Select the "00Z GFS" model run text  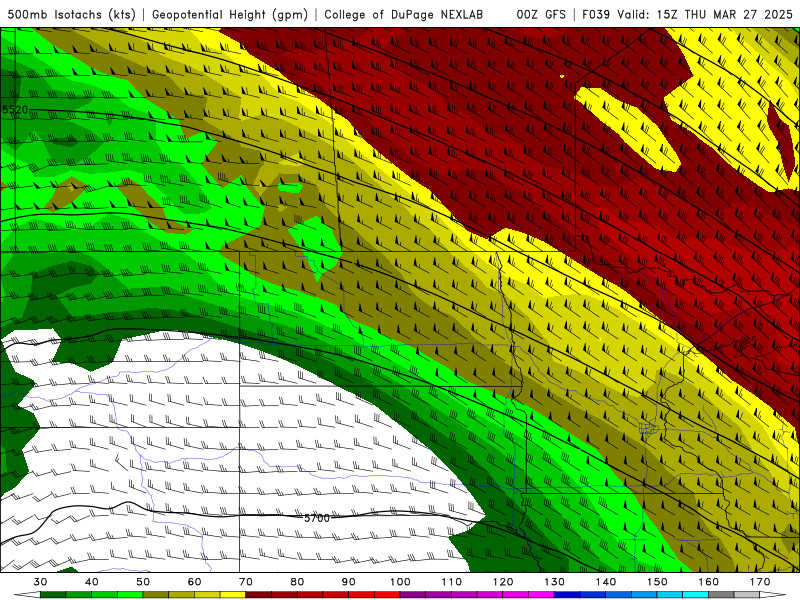[x=541, y=14]
